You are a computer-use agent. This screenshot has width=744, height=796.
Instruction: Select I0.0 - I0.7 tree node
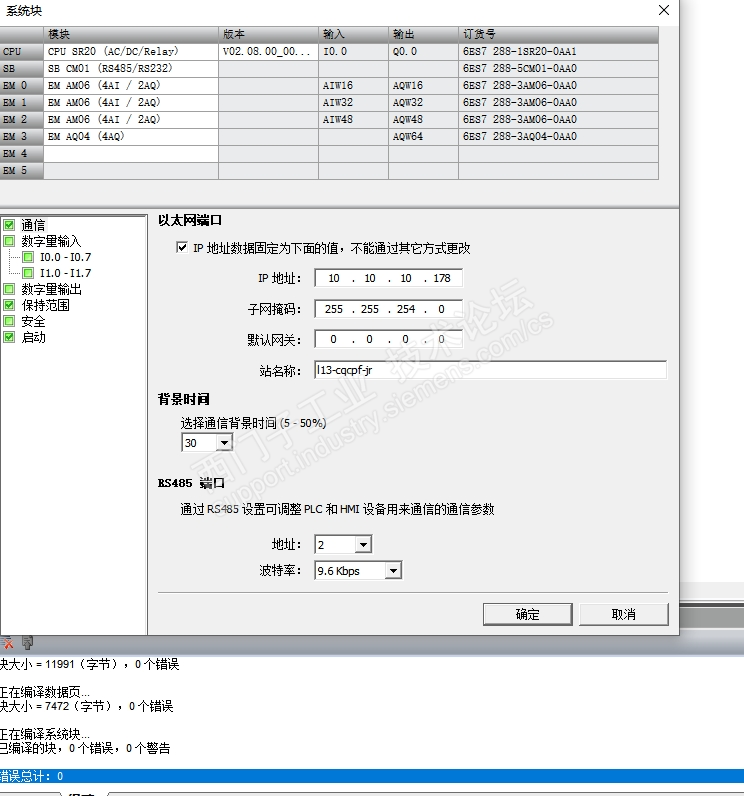(65, 257)
